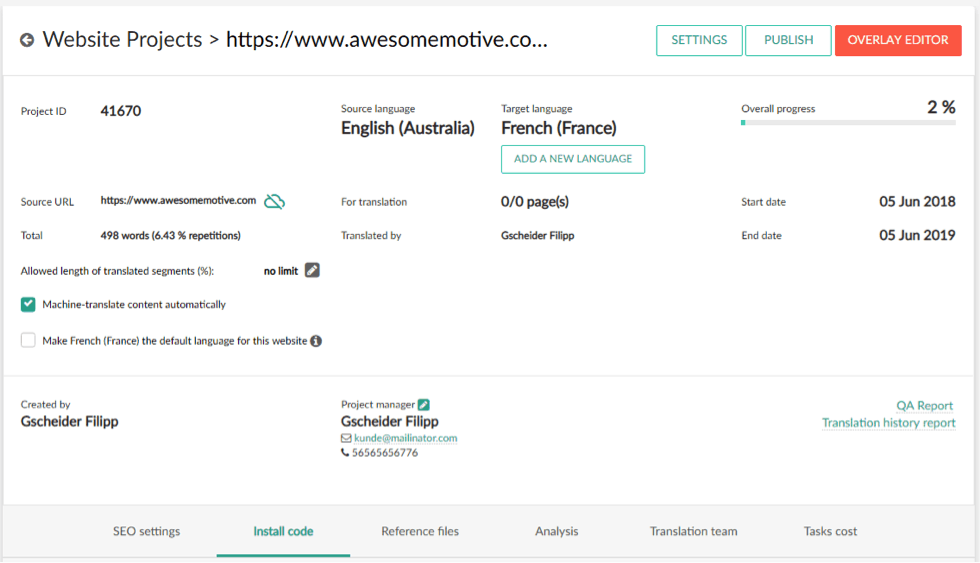
Task: Go back using the arrow beside Website Projects
Action: pyautogui.click(x=27, y=40)
